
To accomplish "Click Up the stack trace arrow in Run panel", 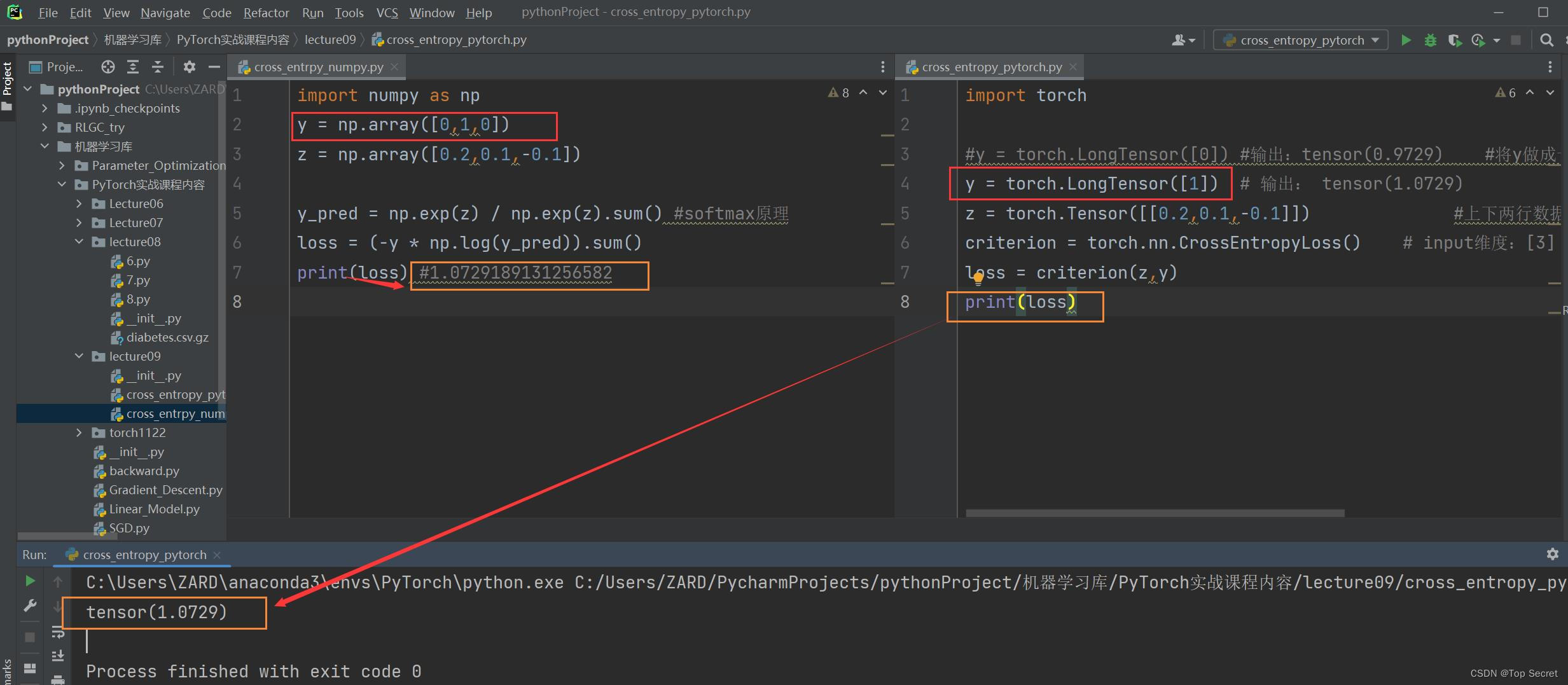I will click(x=58, y=581).
